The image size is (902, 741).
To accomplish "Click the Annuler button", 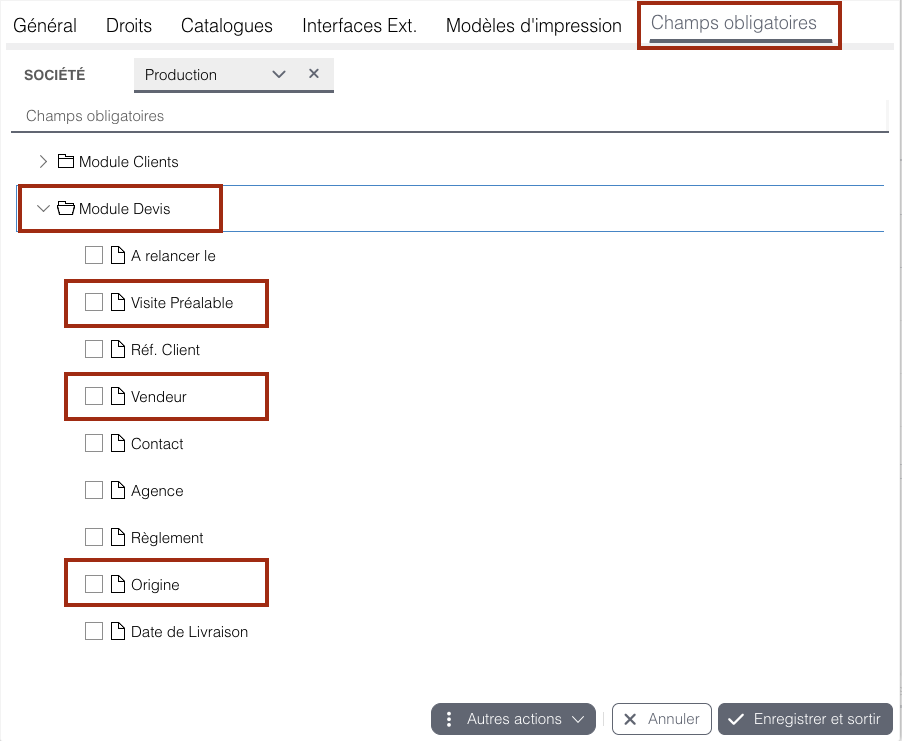I will point(662,719).
